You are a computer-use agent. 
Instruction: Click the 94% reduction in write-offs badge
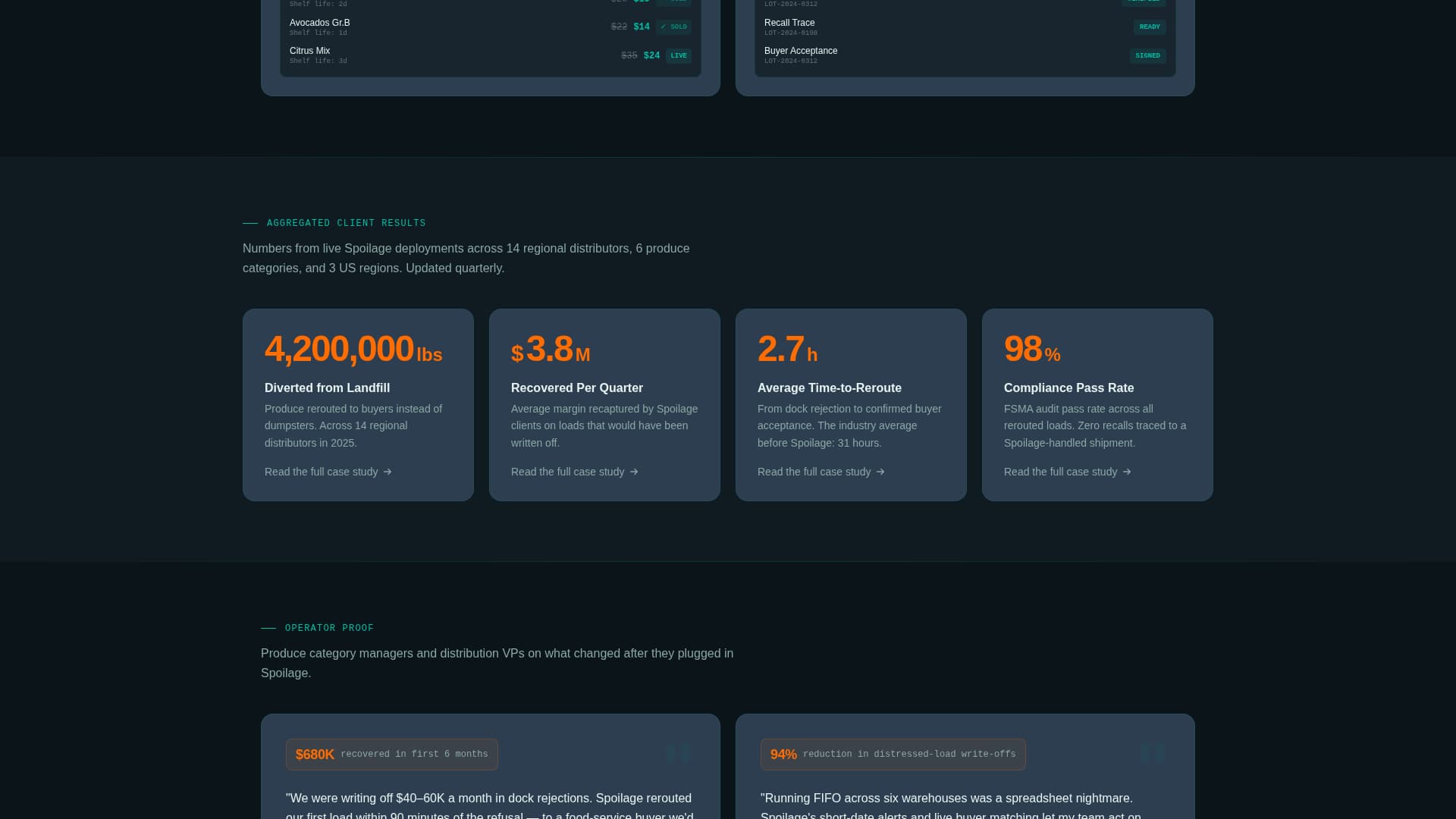pyautogui.click(x=893, y=755)
